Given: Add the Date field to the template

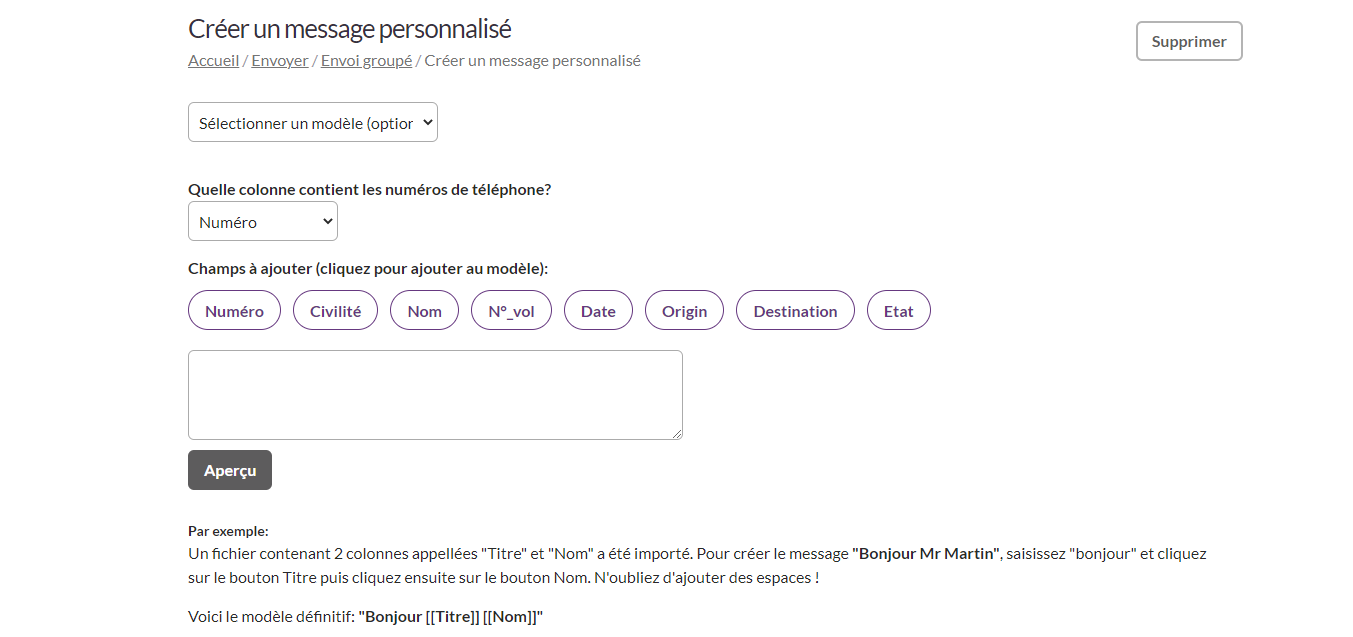Looking at the screenshot, I should (x=598, y=311).
